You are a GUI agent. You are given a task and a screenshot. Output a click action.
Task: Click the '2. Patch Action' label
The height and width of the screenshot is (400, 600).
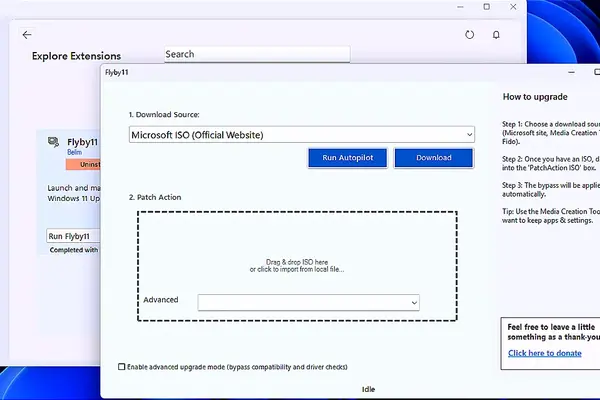point(155,197)
